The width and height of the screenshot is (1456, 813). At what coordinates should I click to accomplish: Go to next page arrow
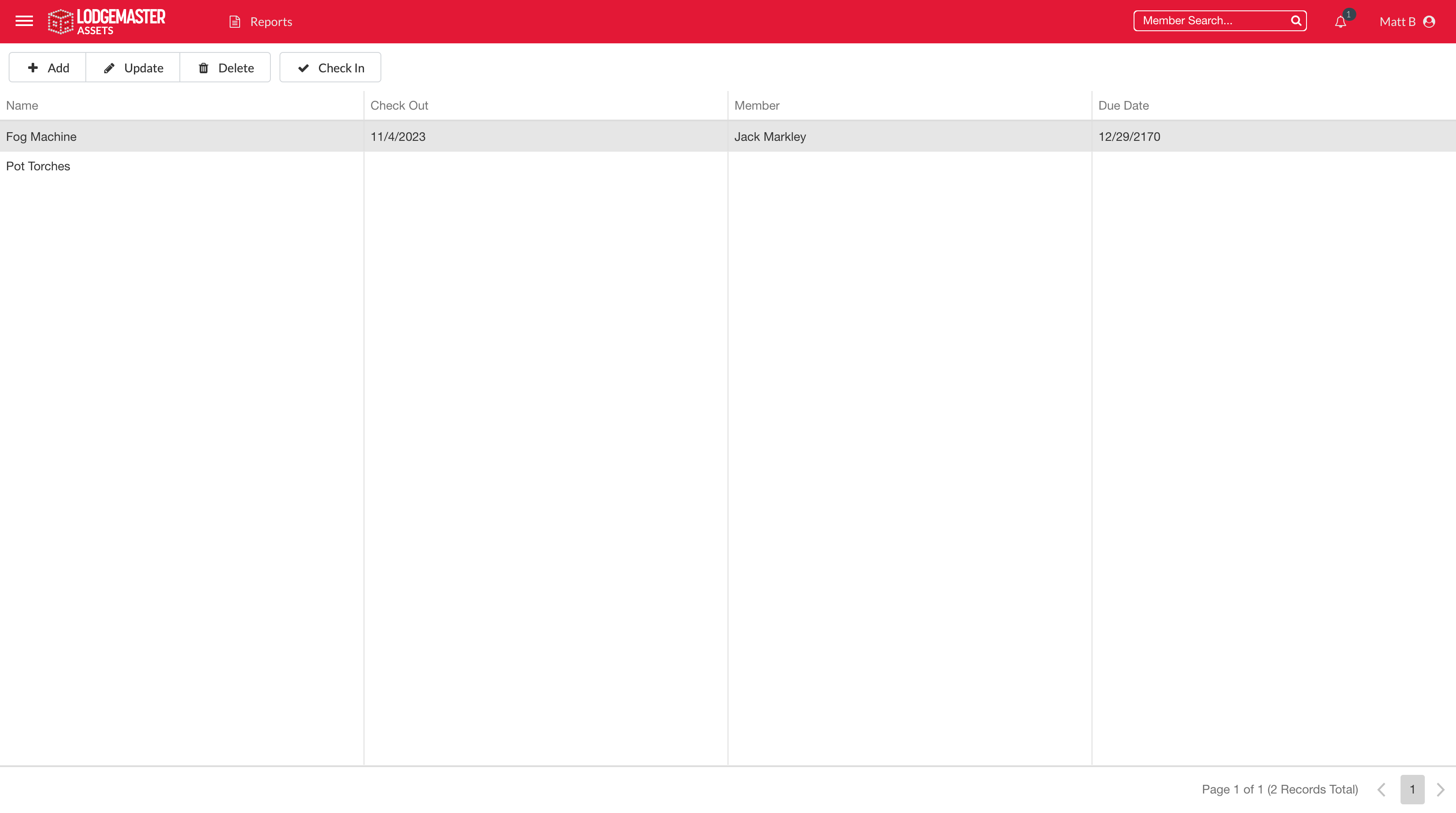tap(1440, 789)
